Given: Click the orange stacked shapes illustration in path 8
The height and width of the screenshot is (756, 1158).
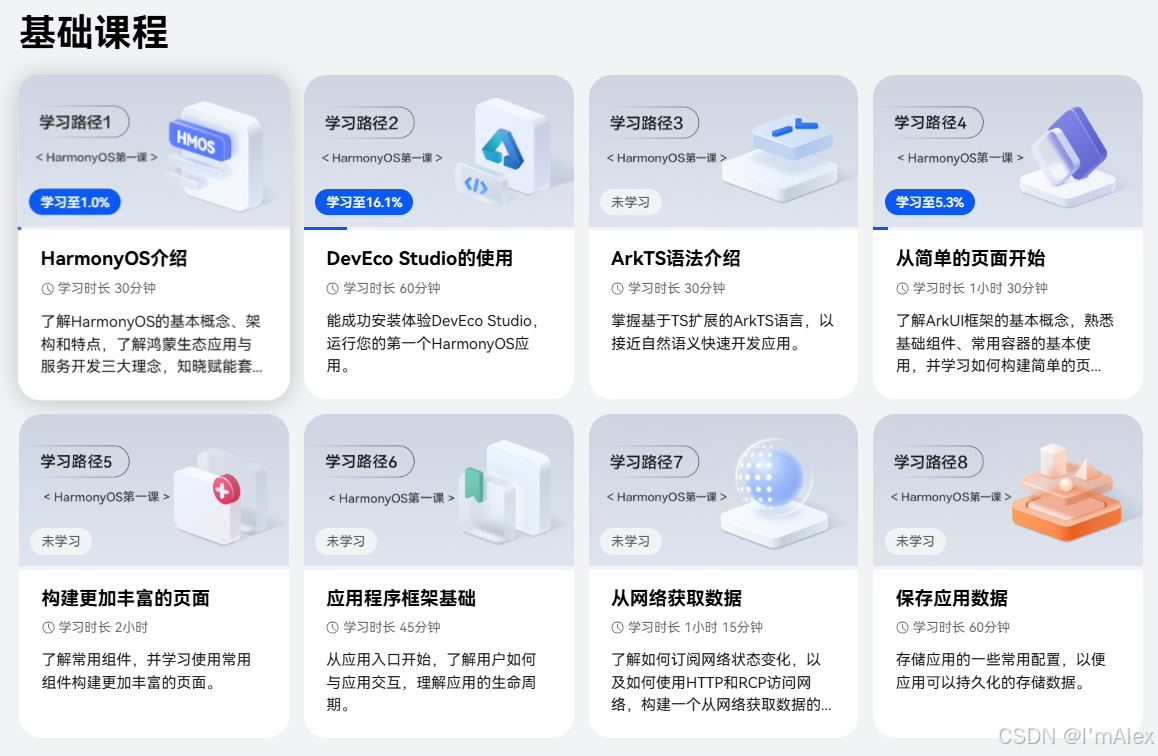Looking at the screenshot, I should click(x=1066, y=492).
